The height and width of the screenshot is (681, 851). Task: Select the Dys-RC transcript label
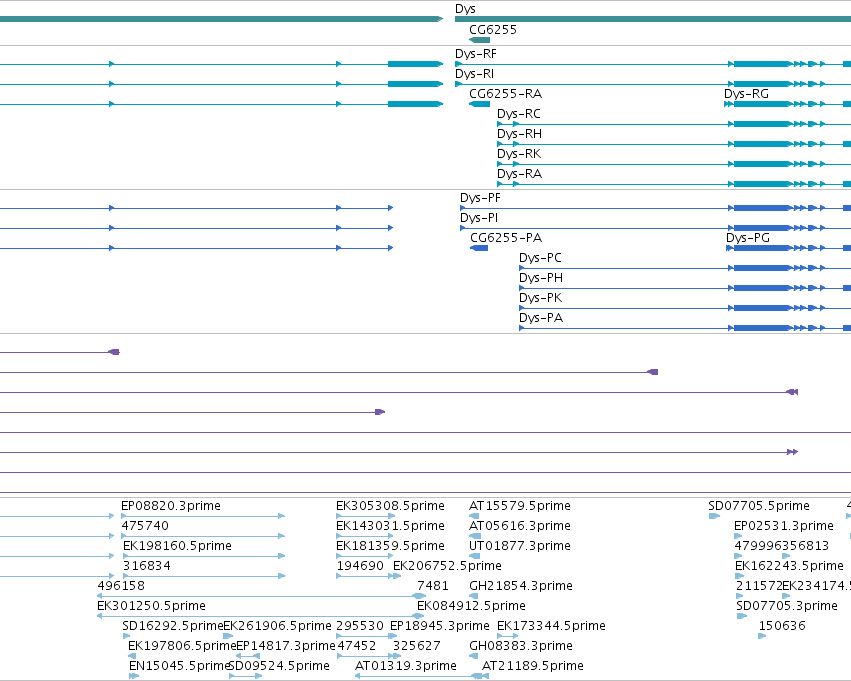point(519,114)
